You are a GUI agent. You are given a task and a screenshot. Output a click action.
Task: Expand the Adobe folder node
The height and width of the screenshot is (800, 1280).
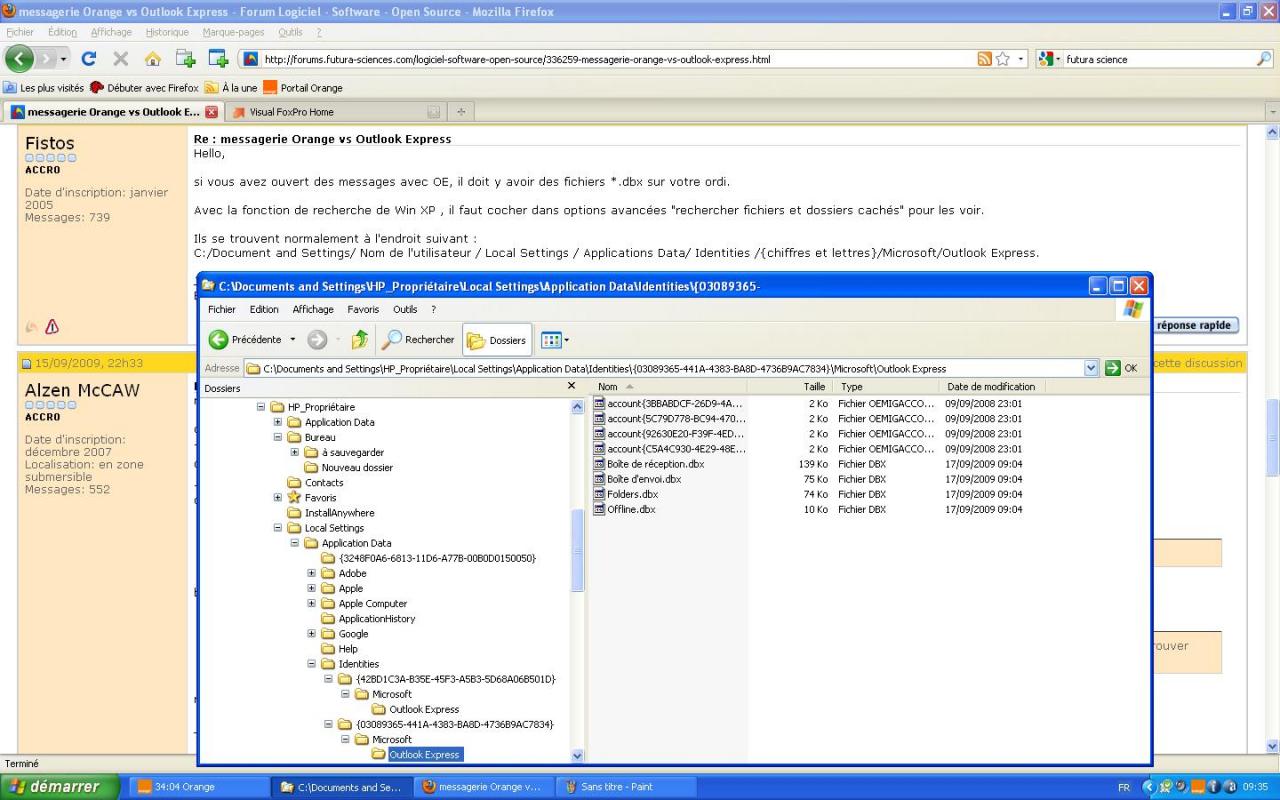[x=312, y=573]
